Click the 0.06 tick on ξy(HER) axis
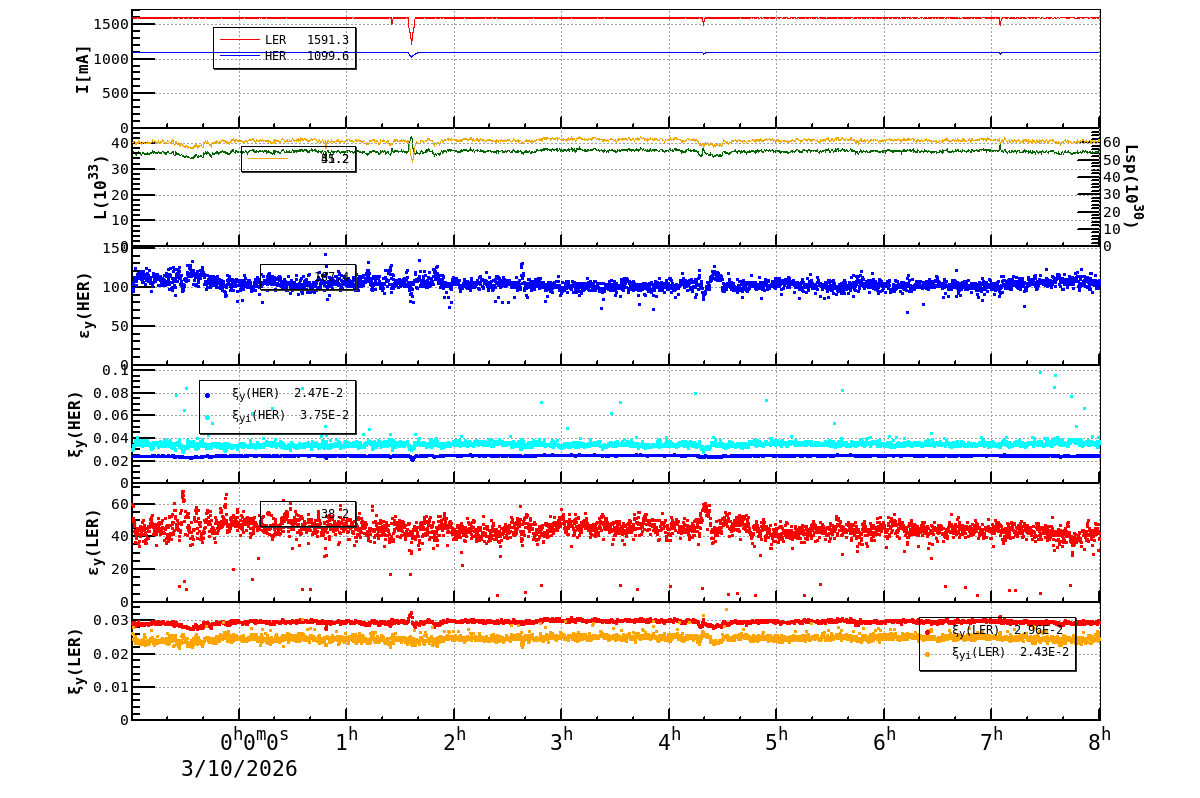The image size is (1200, 798). tap(109, 416)
